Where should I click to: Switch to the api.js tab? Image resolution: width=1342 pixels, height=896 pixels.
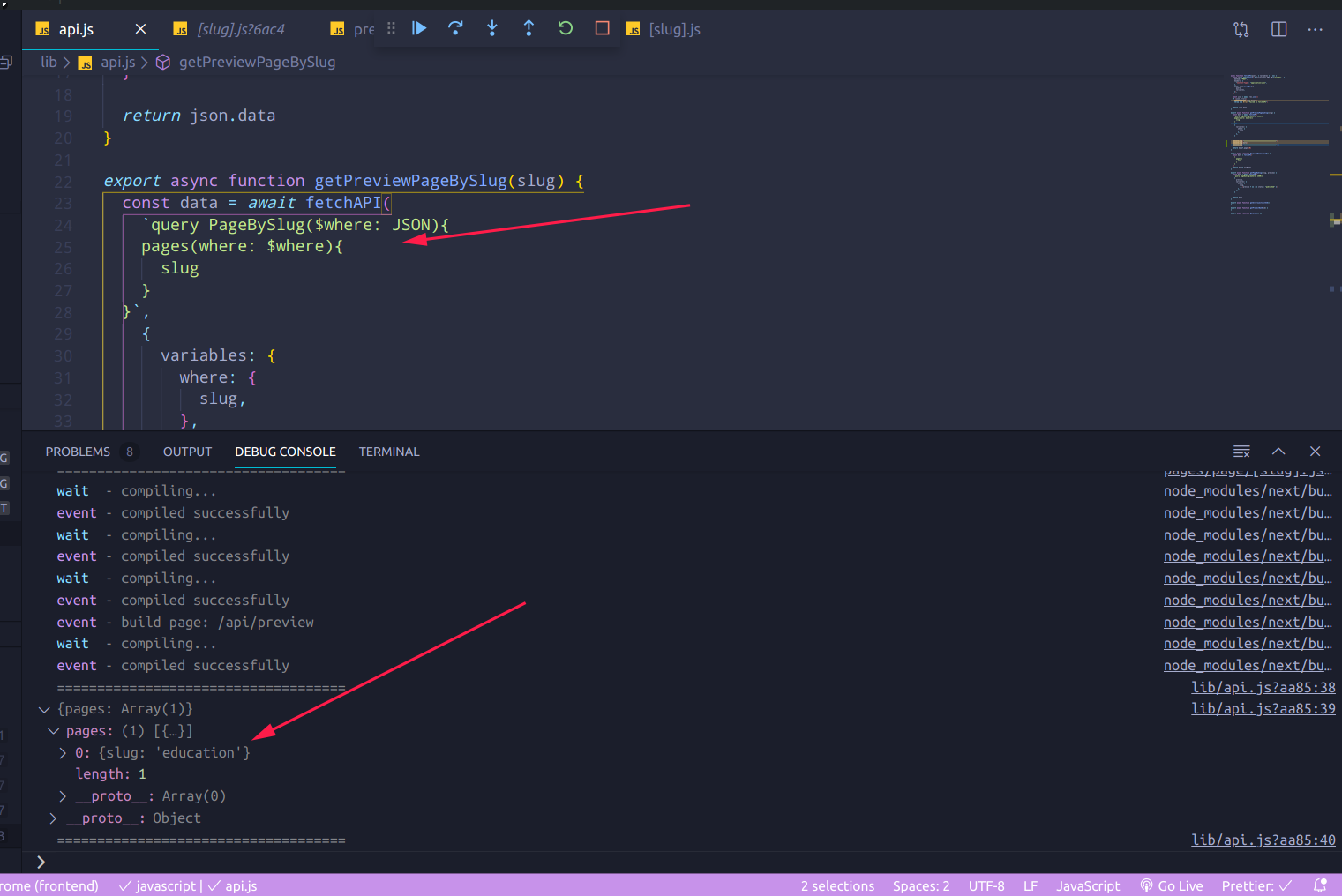point(76,29)
